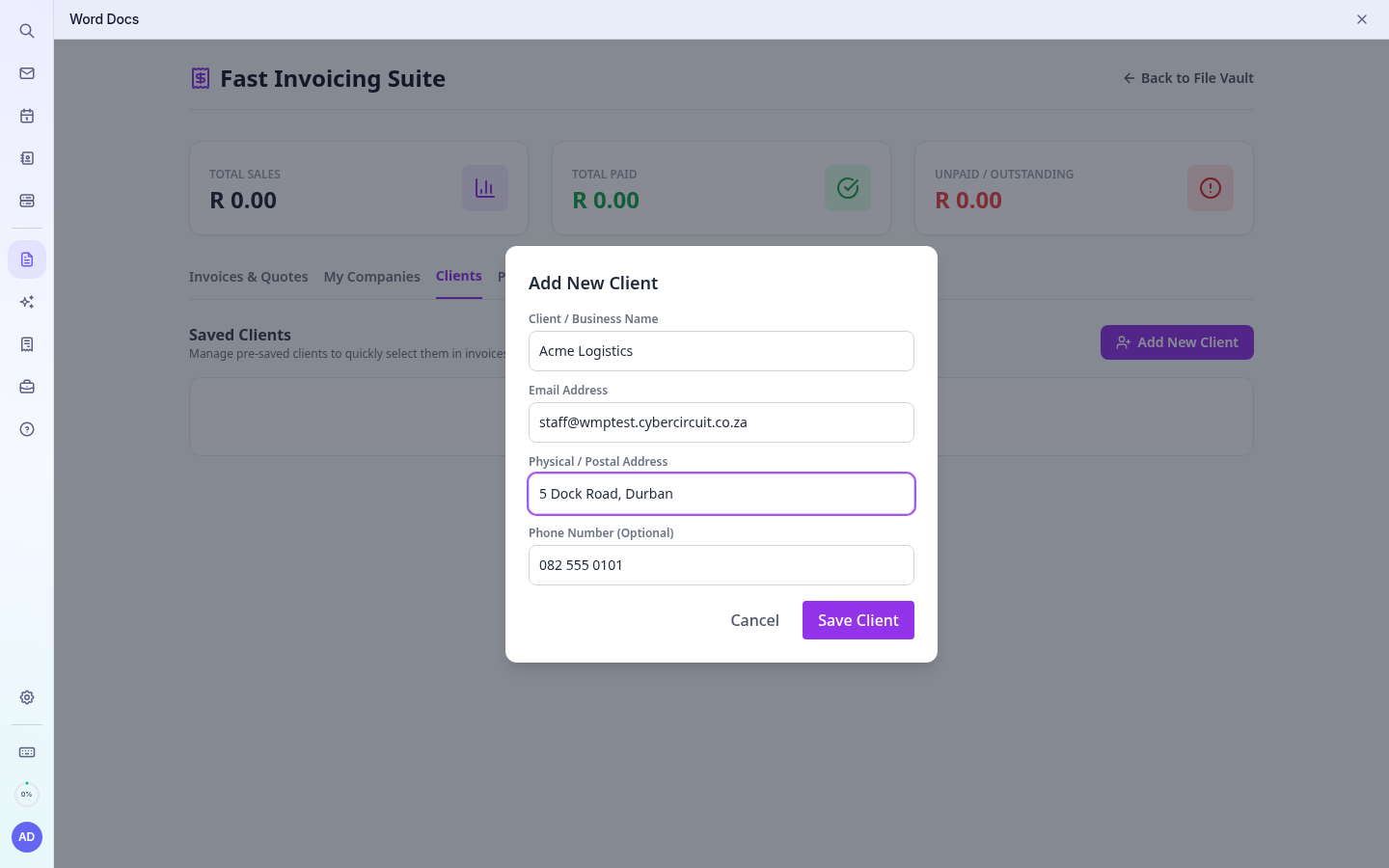1389x868 pixels.
Task: Open the help question mark icon
Action: (x=27, y=429)
